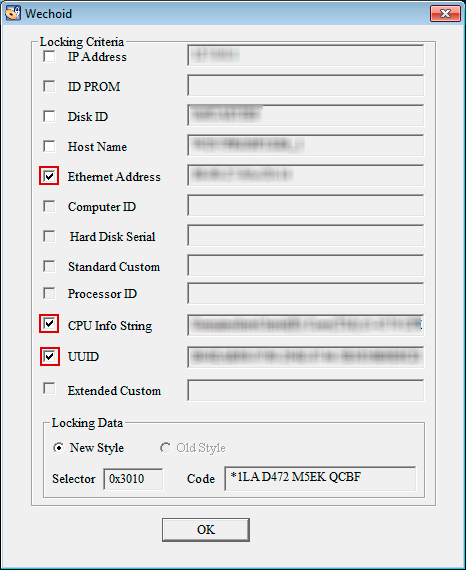The width and height of the screenshot is (466, 570).
Task: Disable the CPU Info String checkbox
Action: tap(49, 324)
